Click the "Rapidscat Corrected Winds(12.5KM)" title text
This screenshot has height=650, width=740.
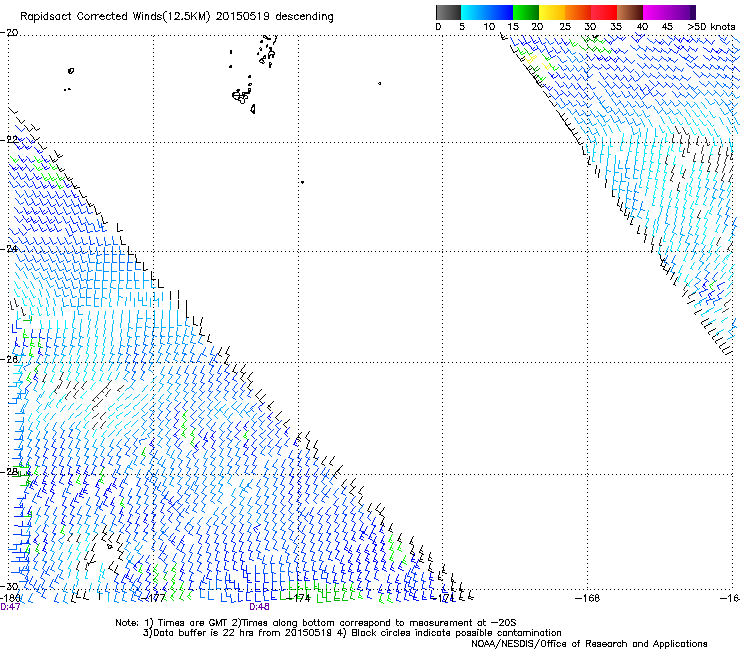point(115,17)
